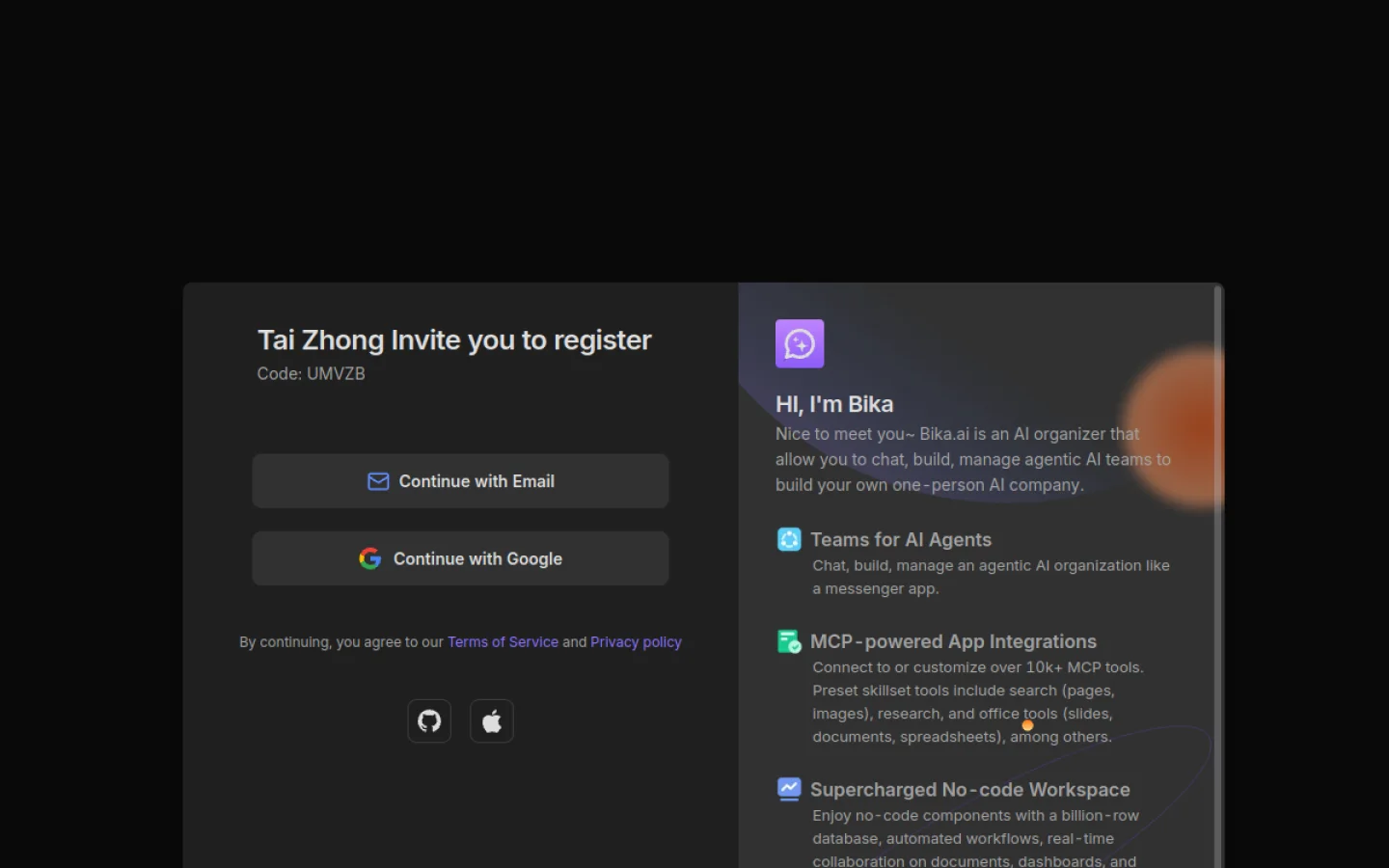1389x868 pixels.
Task: Click the MCP-powered App Integrations icon
Action: pos(789,641)
